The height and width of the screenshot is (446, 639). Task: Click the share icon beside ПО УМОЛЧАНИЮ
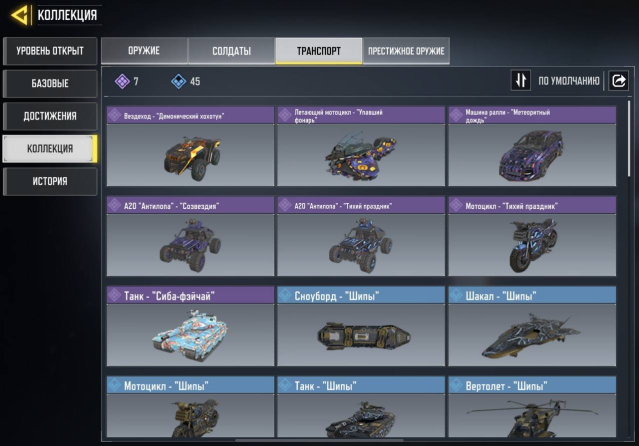click(x=618, y=81)
